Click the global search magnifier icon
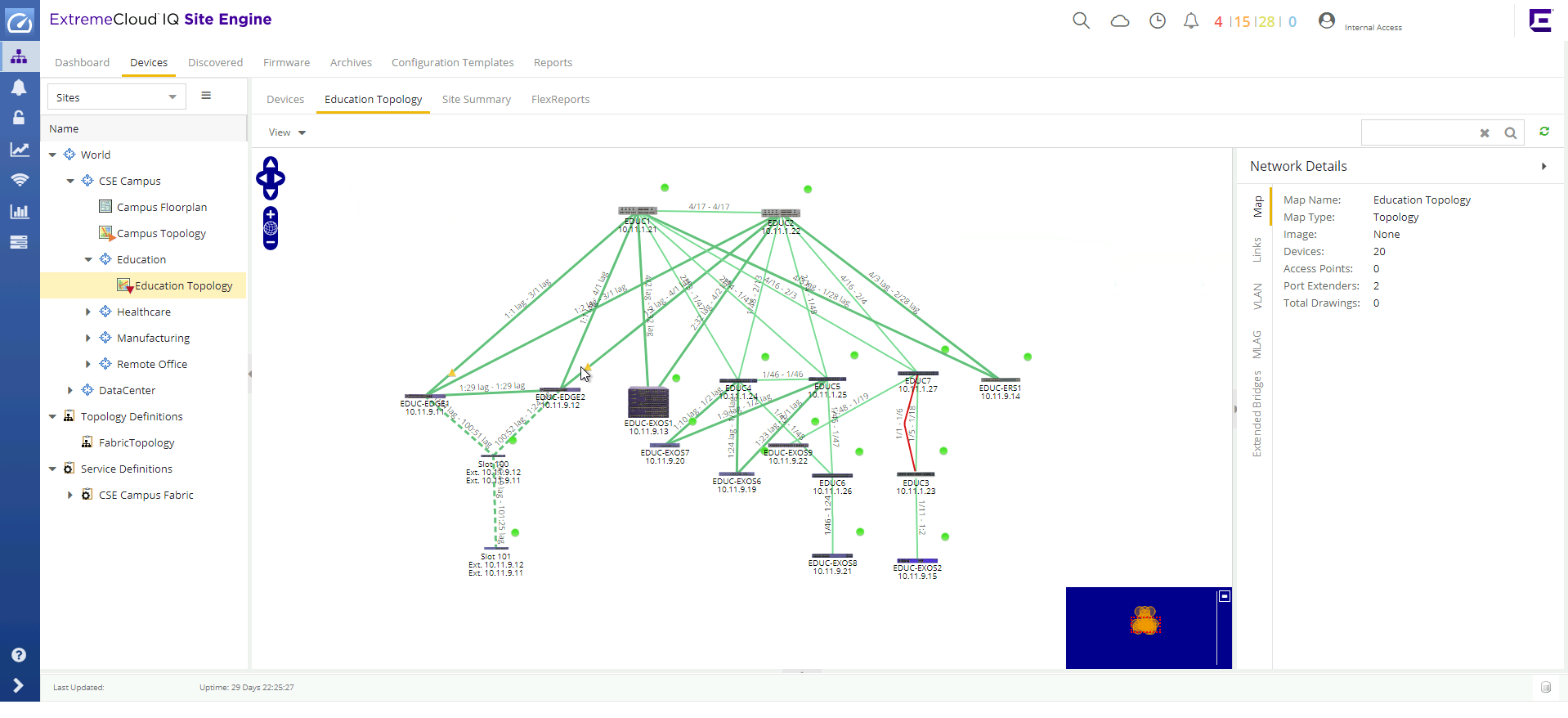This screenshot has width=1568, height=718. click(1081, 21)
